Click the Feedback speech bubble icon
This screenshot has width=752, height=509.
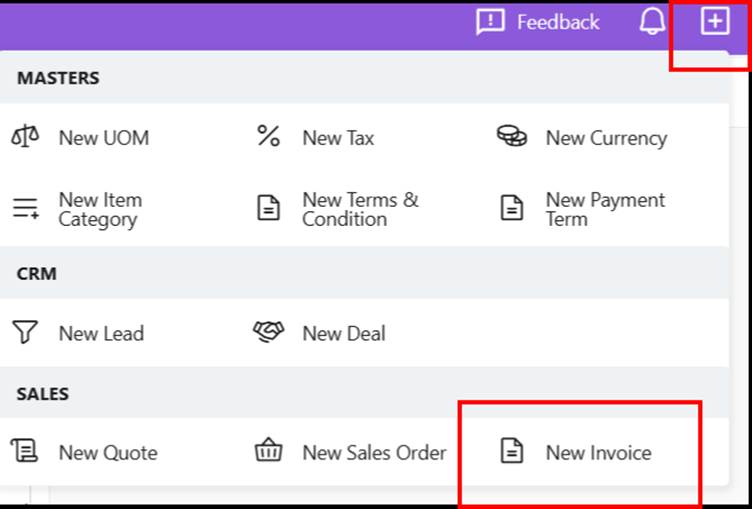(490, 22)
